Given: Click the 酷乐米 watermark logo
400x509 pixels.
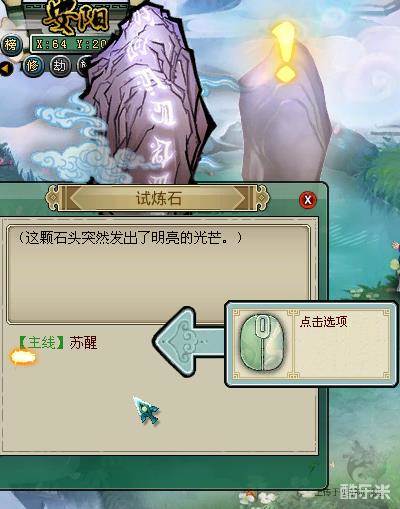Looking at the screenshot, I should pyautogui.click(x=364, y=492).
